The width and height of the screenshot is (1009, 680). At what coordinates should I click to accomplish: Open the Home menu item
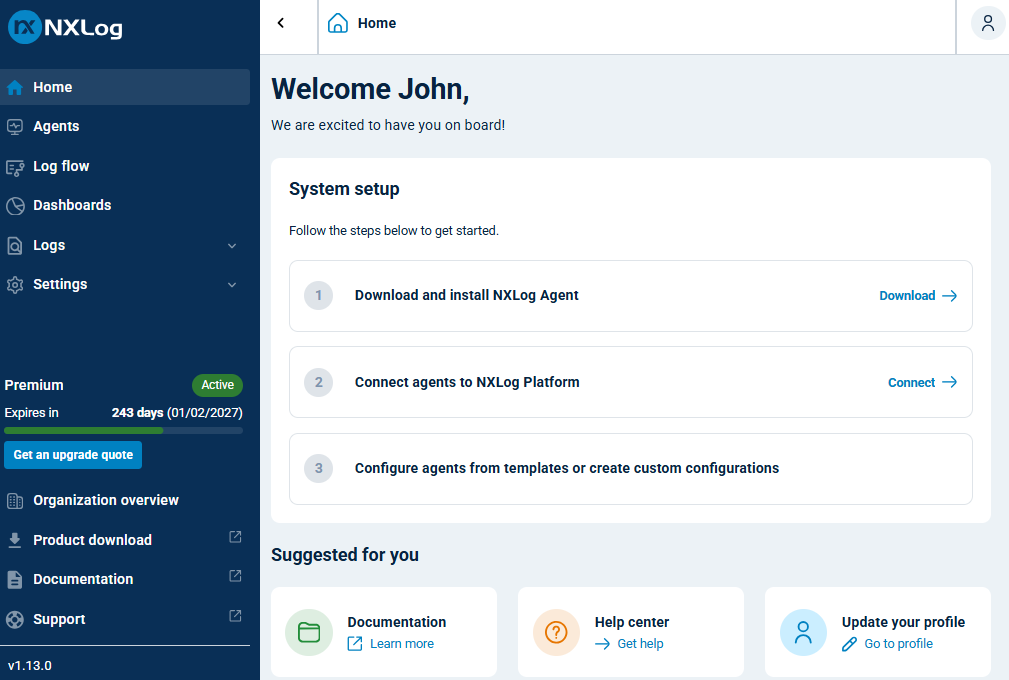point(125,87)
